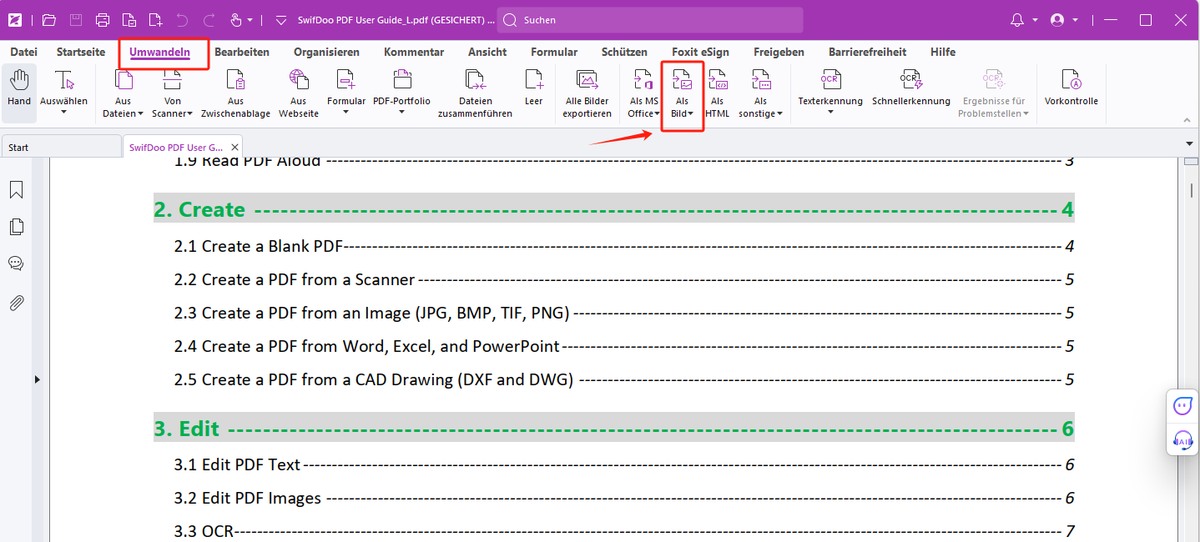
Task: Click Dateien zusammenführen
Action: 475,95
